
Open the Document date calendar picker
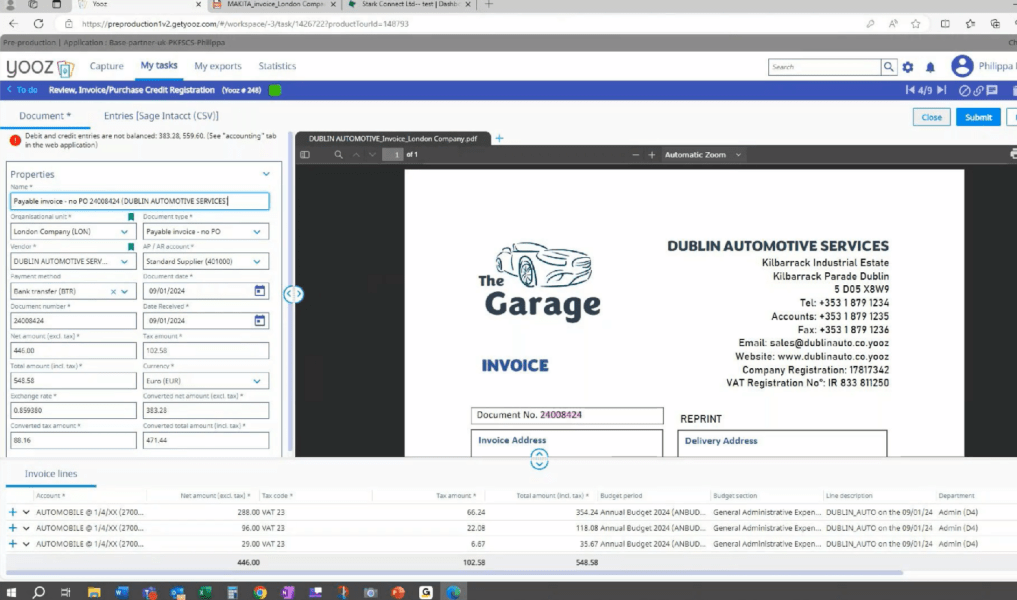coord(259,291)
